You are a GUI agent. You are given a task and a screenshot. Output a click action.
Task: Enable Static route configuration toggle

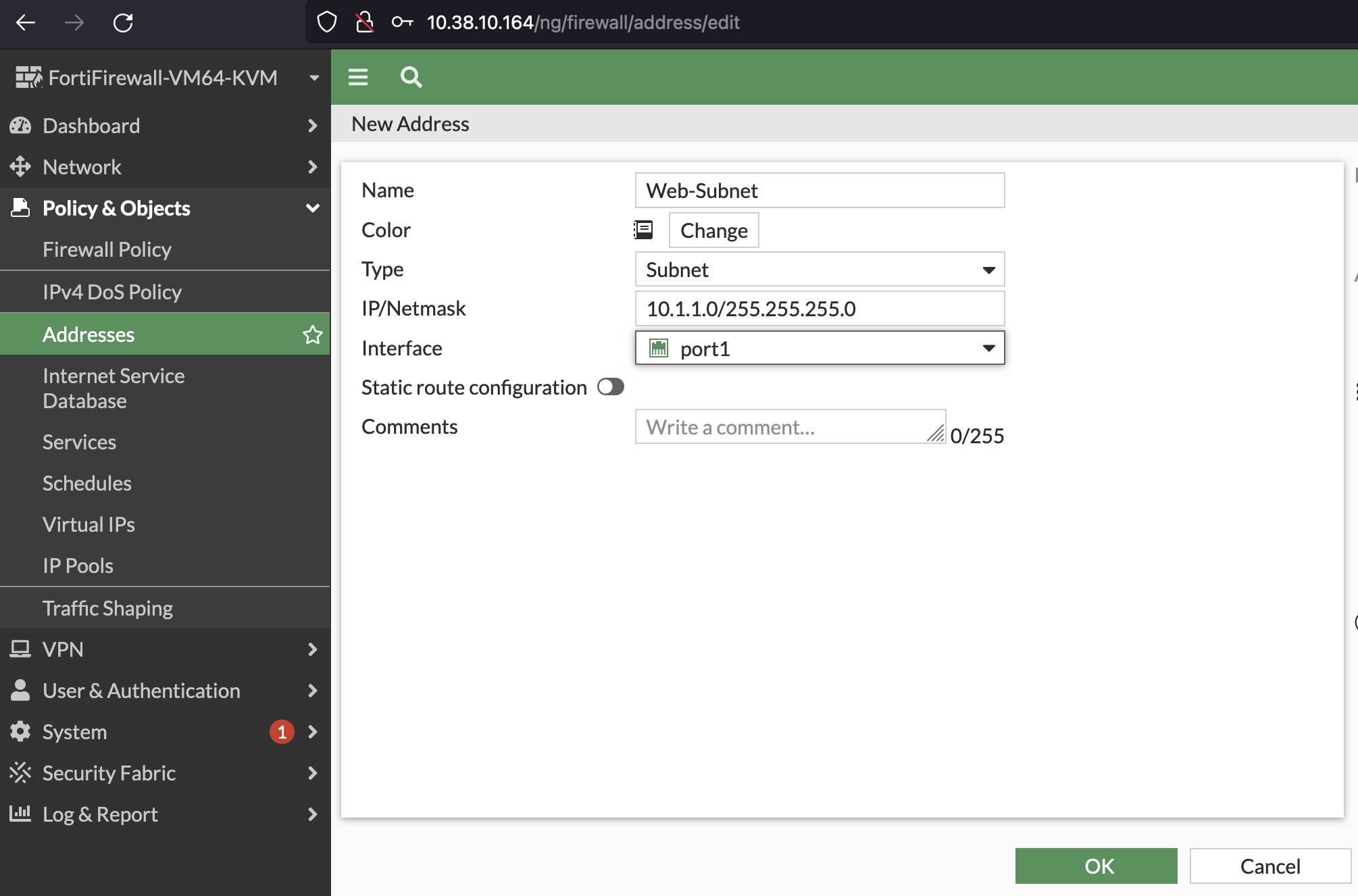(610, 387)
